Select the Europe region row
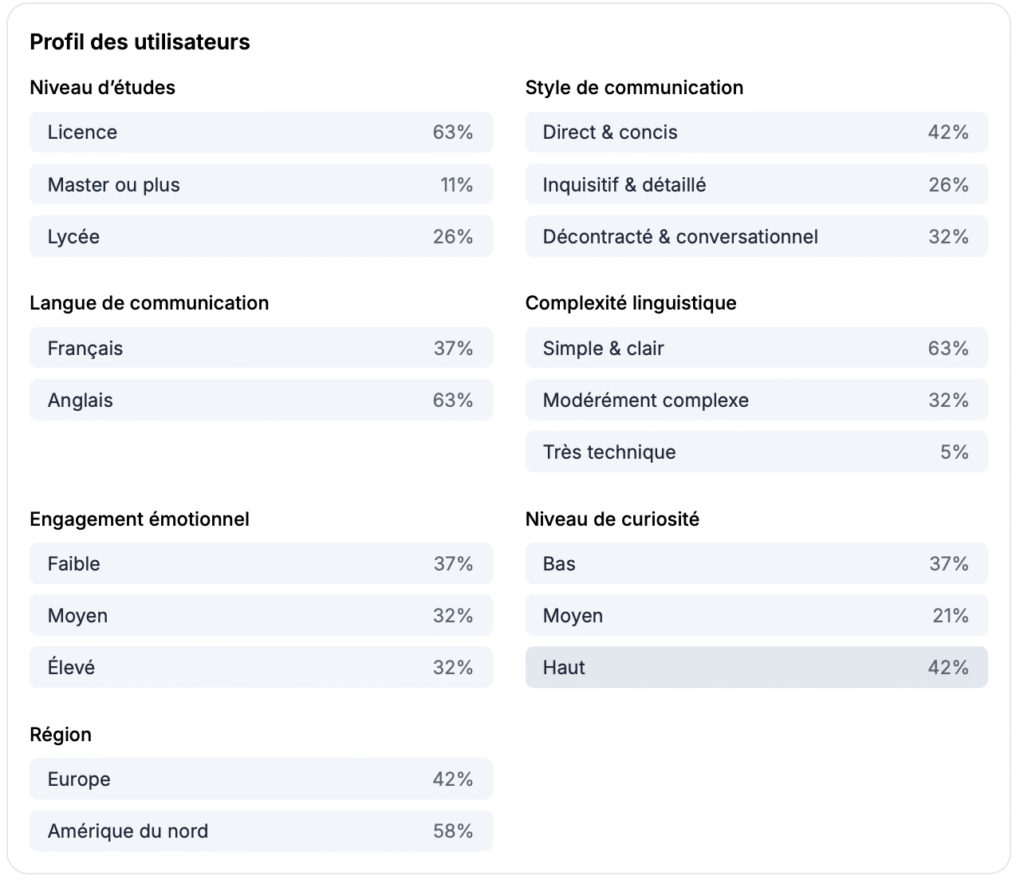Viewport: 1024px width, 884px height. coord(260,779)
